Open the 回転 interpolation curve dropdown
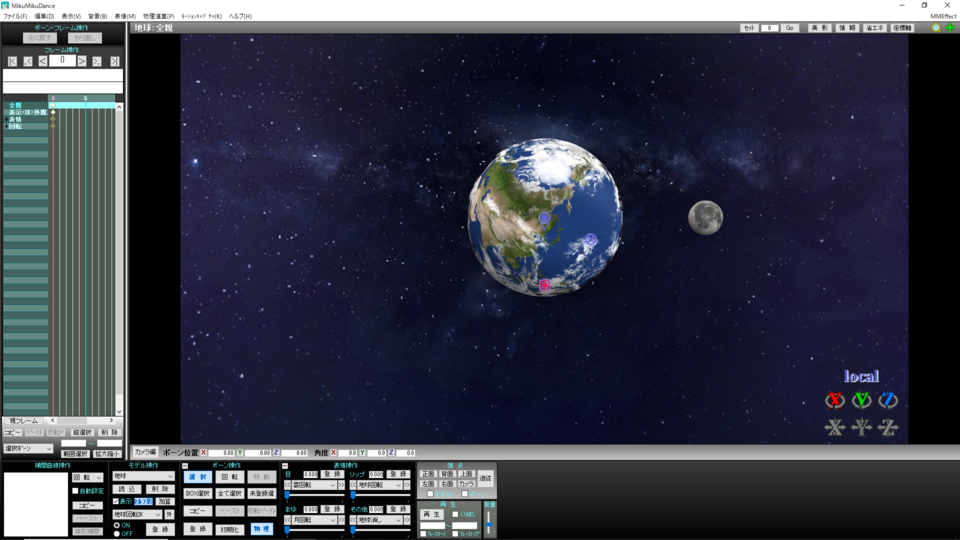 click(88, 477)
